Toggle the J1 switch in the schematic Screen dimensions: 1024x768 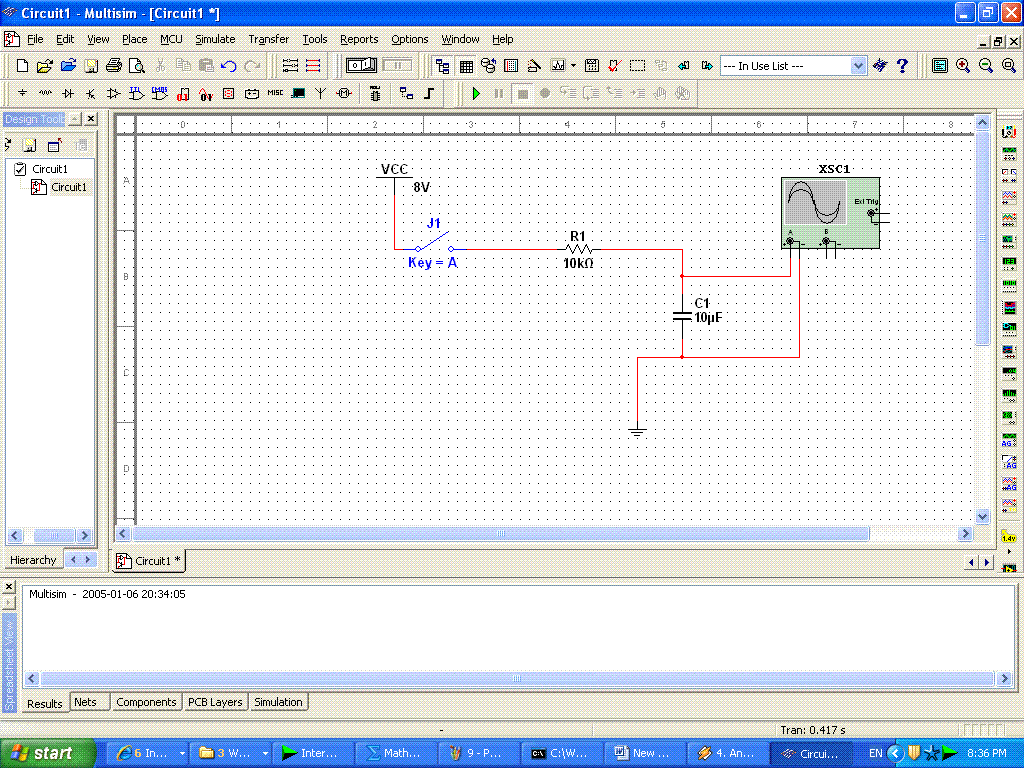pos(434,244)
